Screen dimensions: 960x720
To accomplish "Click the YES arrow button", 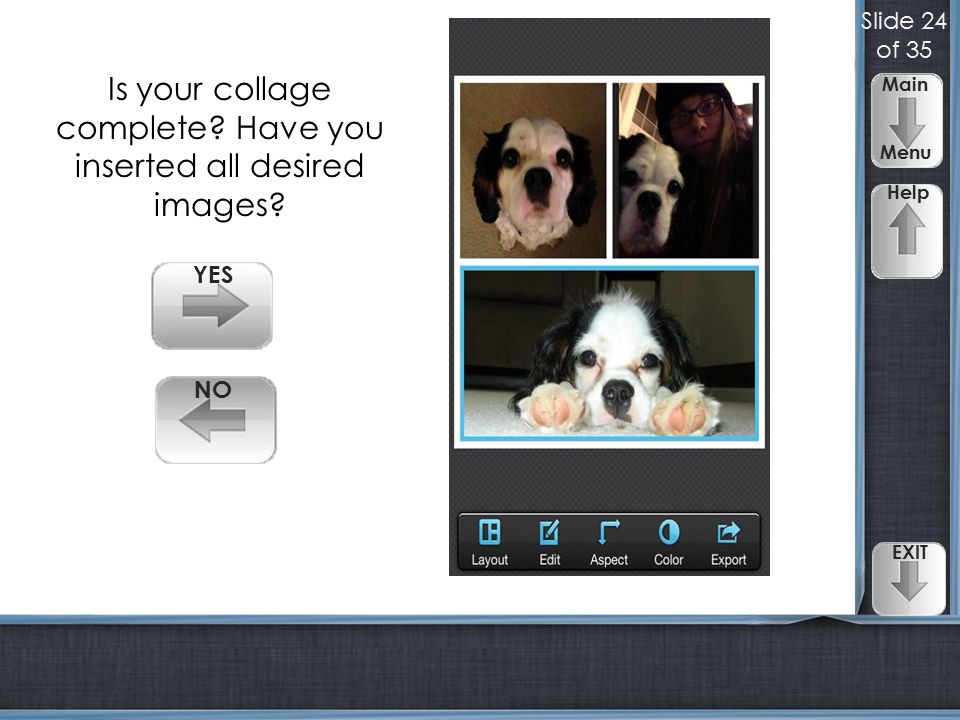I will 212,306.
